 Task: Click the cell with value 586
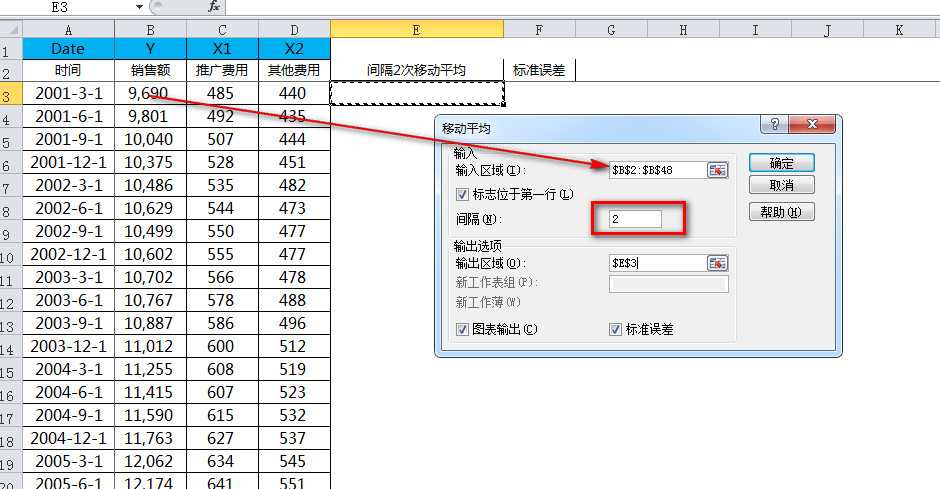(222, 323)
